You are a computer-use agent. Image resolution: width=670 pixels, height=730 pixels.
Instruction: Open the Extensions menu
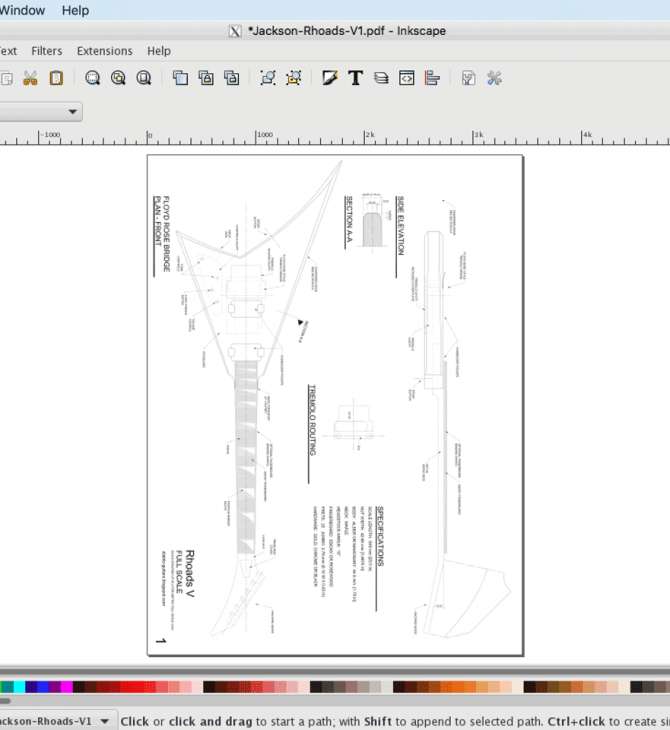[x=104, y=51]
